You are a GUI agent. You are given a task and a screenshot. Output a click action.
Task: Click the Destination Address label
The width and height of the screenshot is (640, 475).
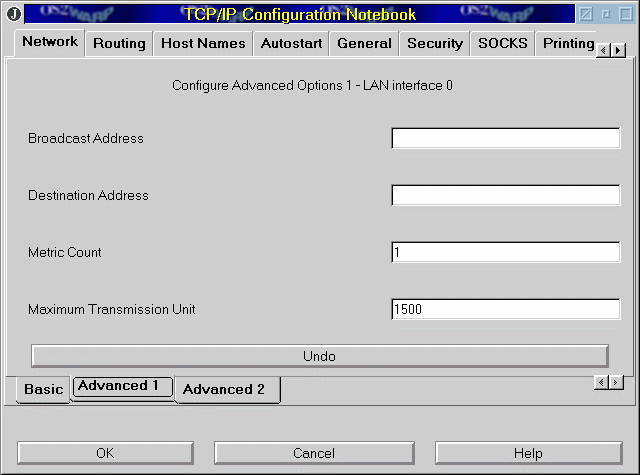(x=88, y=195)
